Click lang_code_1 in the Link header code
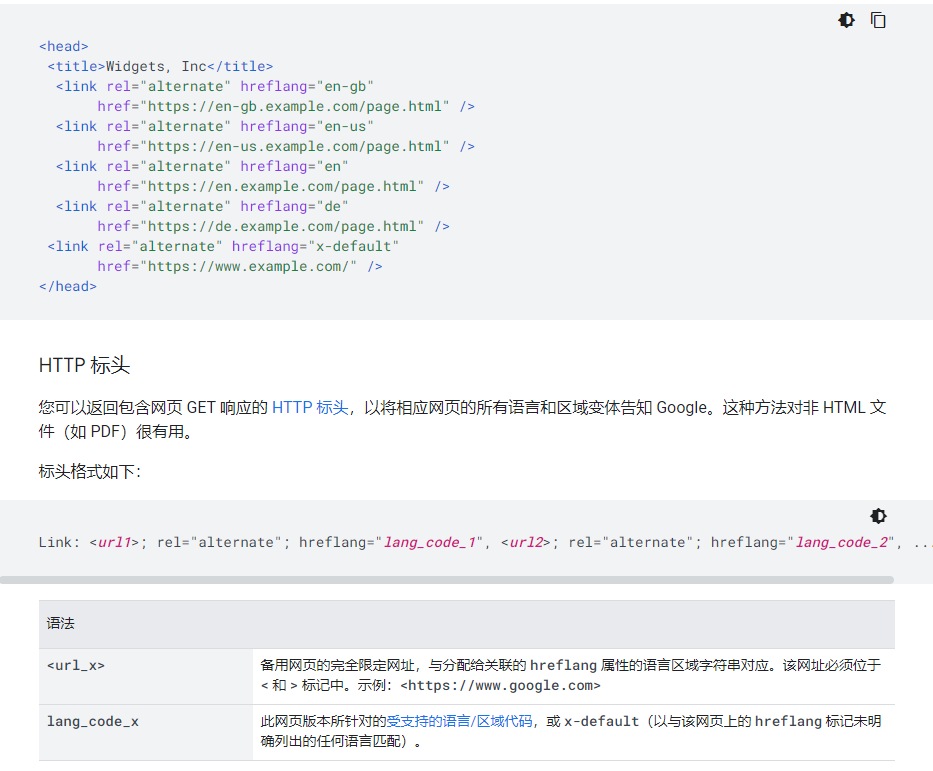 429,543
